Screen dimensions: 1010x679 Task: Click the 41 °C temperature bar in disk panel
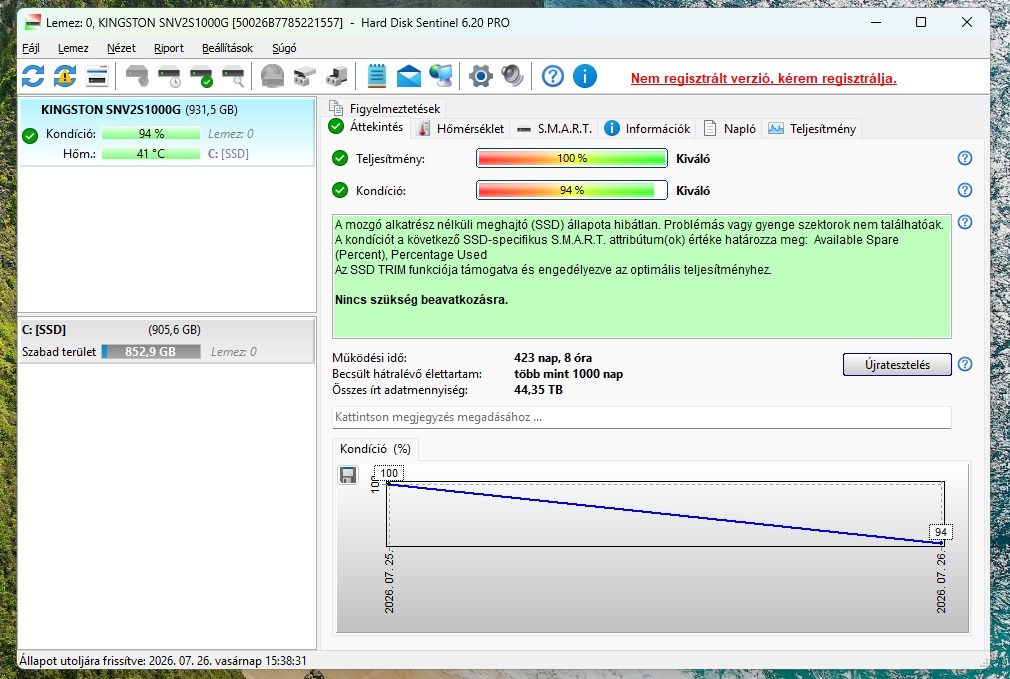point(151,154)
